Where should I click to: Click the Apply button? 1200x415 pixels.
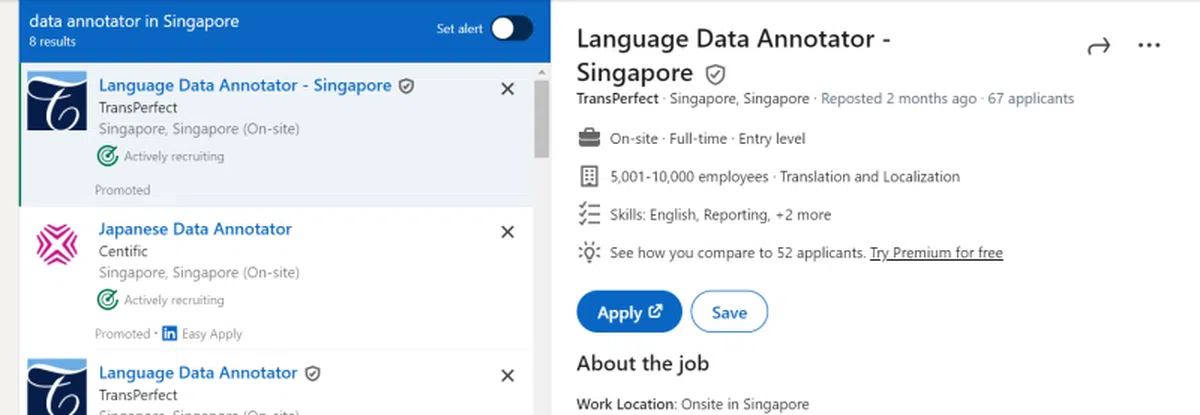pyautogui.click(x=629, y=312)
